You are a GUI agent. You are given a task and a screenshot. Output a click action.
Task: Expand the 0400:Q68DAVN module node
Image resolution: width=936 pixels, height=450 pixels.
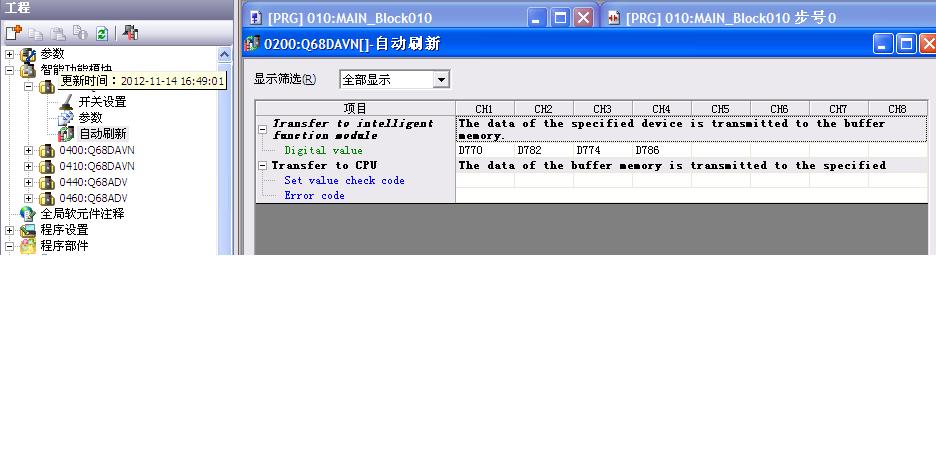(29, 150)
